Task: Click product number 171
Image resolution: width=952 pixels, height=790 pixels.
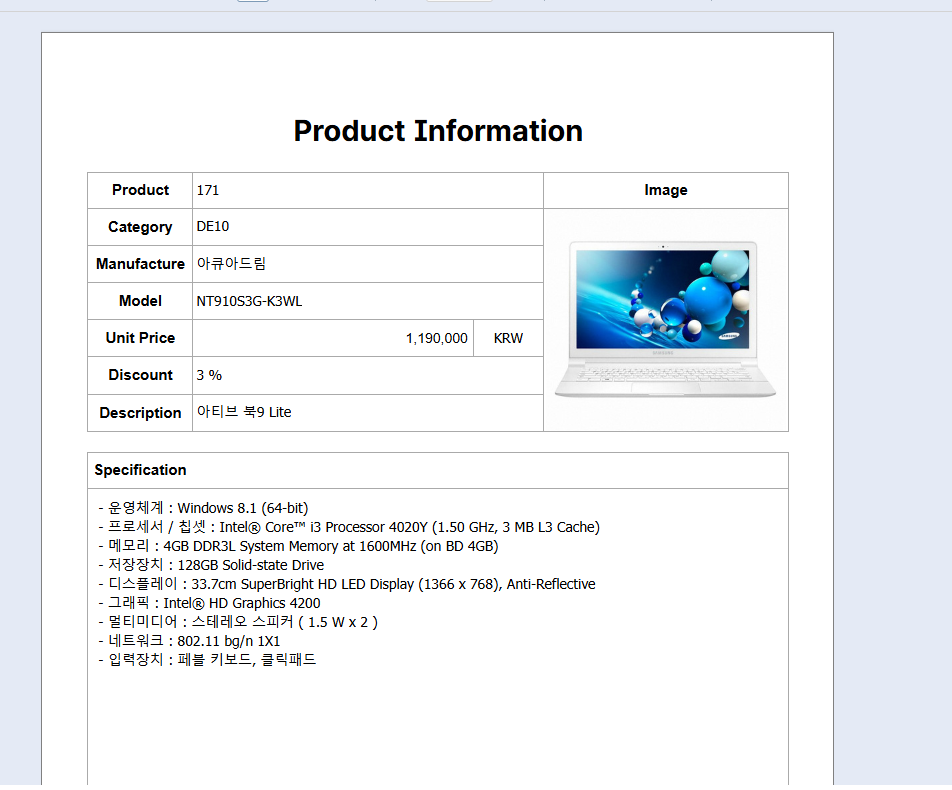Action: (x=208, y=191)
